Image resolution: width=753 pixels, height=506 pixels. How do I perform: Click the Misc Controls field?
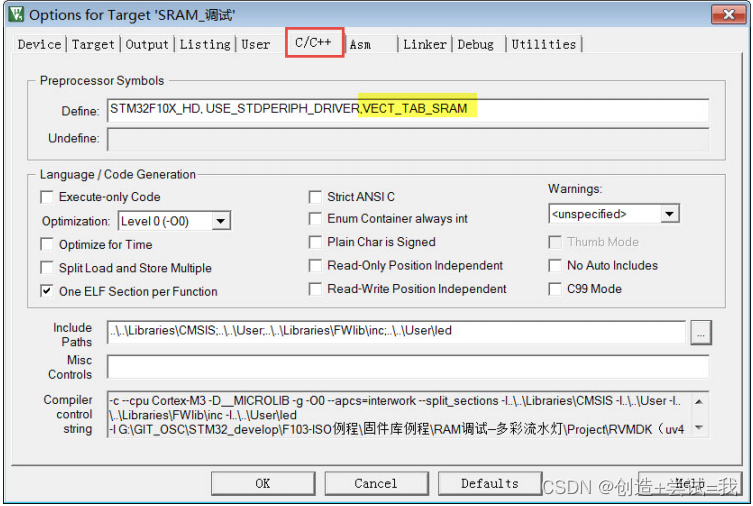coord(408,367)
